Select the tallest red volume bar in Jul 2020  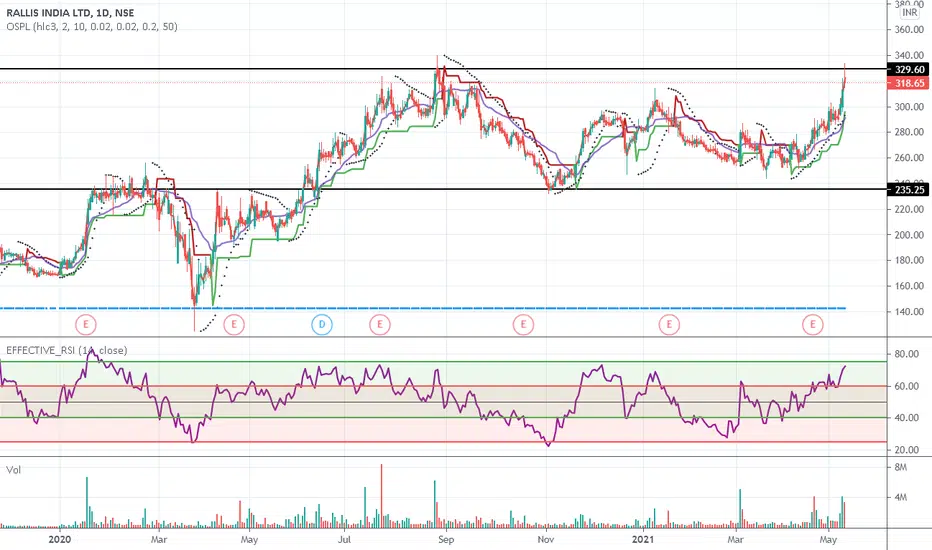(x=381, y=496)
